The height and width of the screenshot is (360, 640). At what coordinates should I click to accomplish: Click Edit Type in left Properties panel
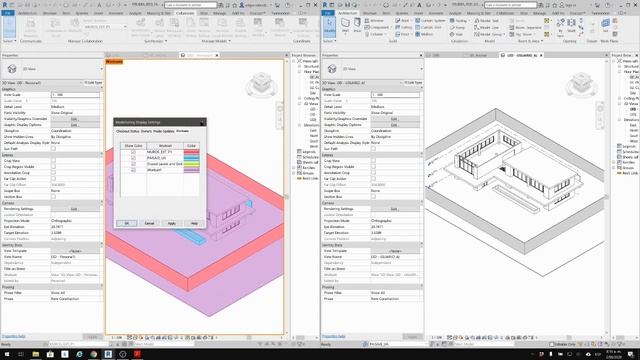point(93,83)
